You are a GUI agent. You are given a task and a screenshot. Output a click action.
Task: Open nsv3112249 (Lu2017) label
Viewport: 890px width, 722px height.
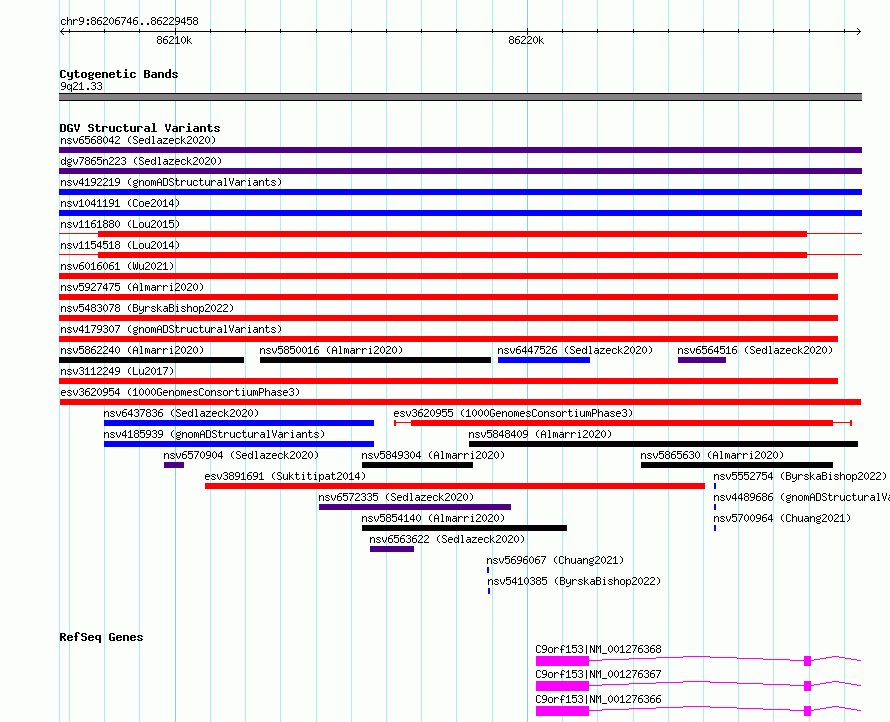tap(117, 371)
